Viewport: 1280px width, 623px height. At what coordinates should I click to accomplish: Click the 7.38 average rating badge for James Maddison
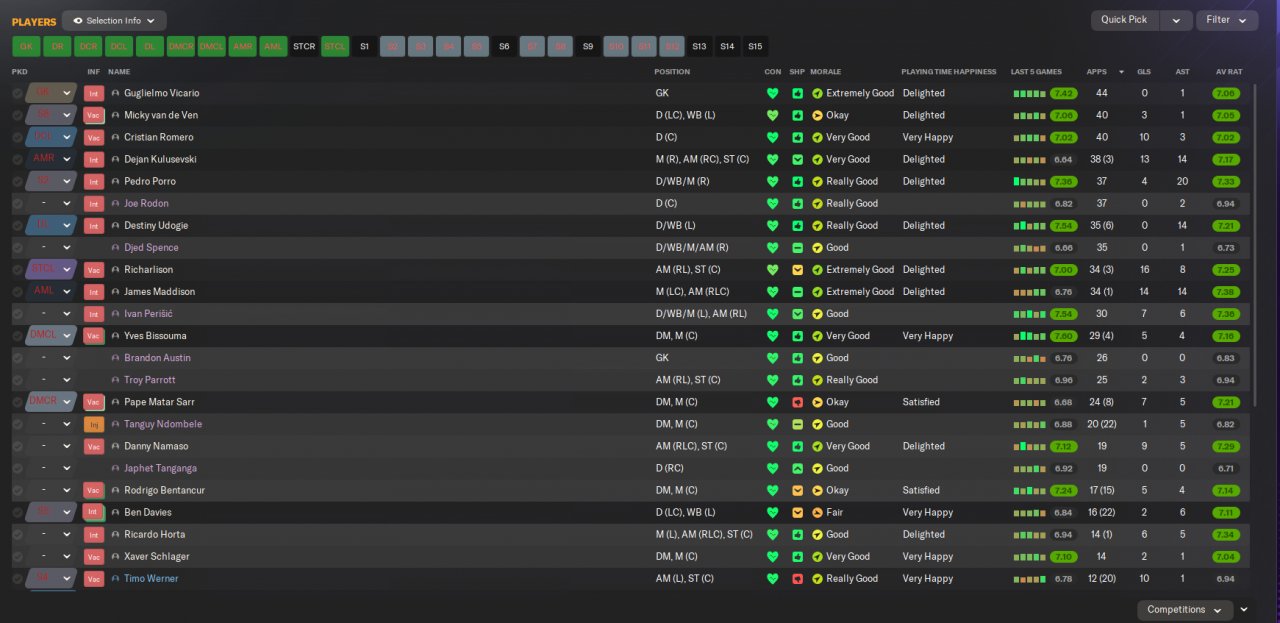(1226, 292)
